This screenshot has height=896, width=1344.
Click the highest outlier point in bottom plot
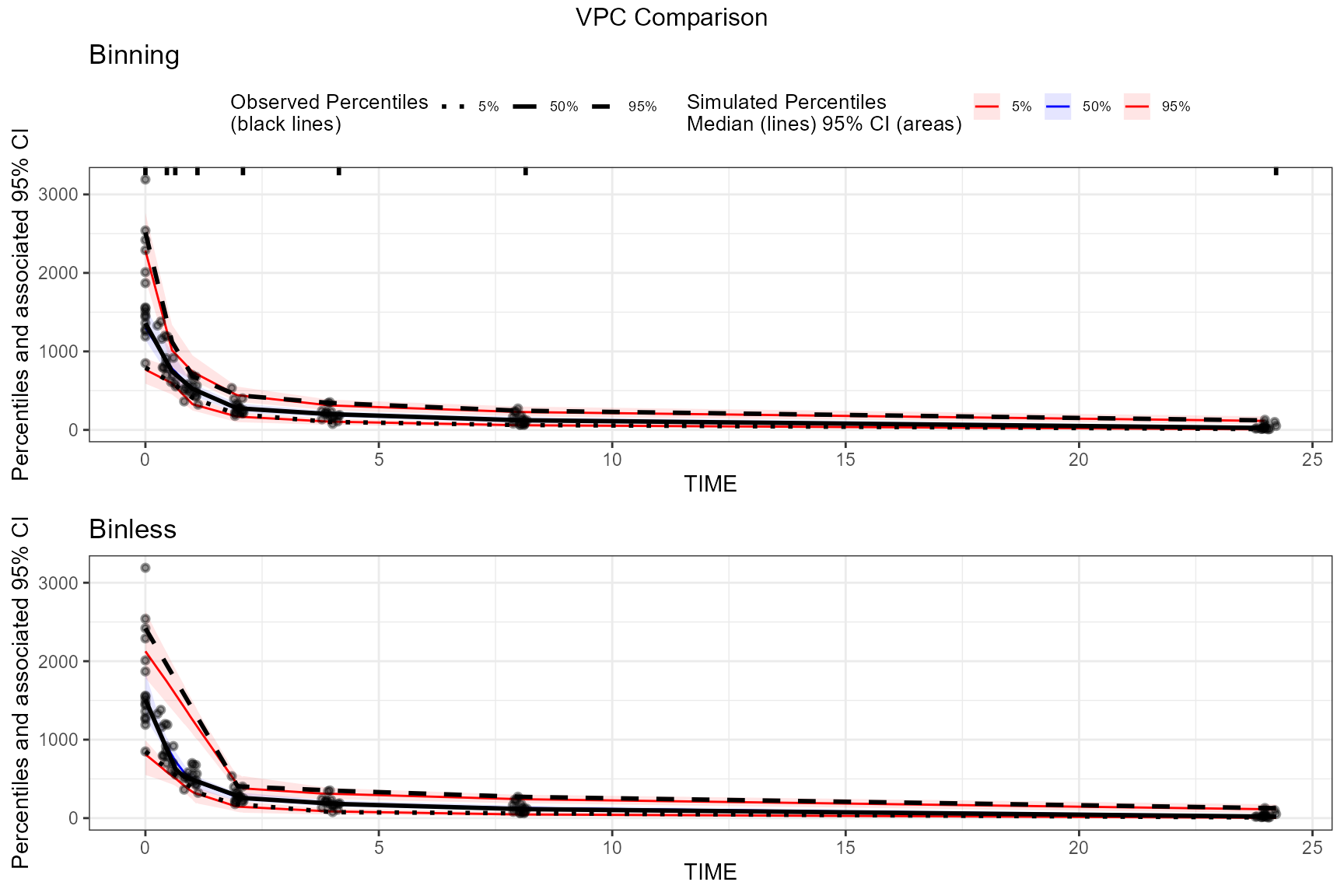point(145,568)
